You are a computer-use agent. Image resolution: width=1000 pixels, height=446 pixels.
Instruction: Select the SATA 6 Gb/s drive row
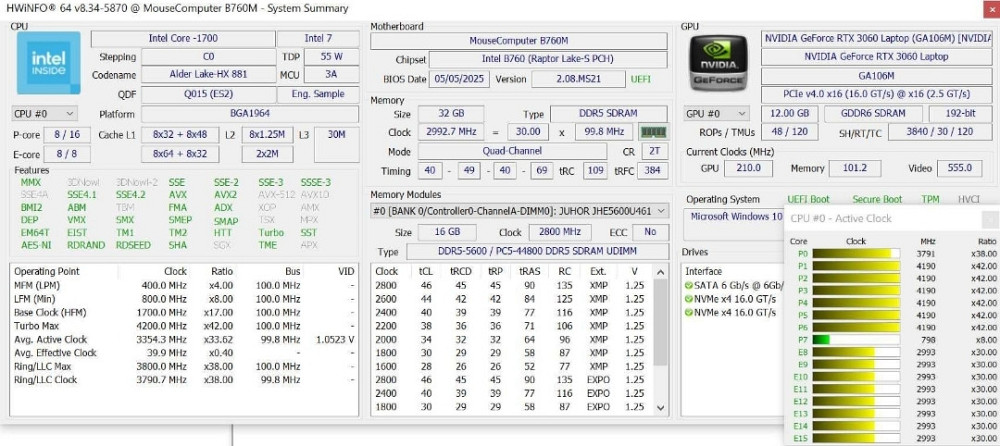(x=733, y=285)
